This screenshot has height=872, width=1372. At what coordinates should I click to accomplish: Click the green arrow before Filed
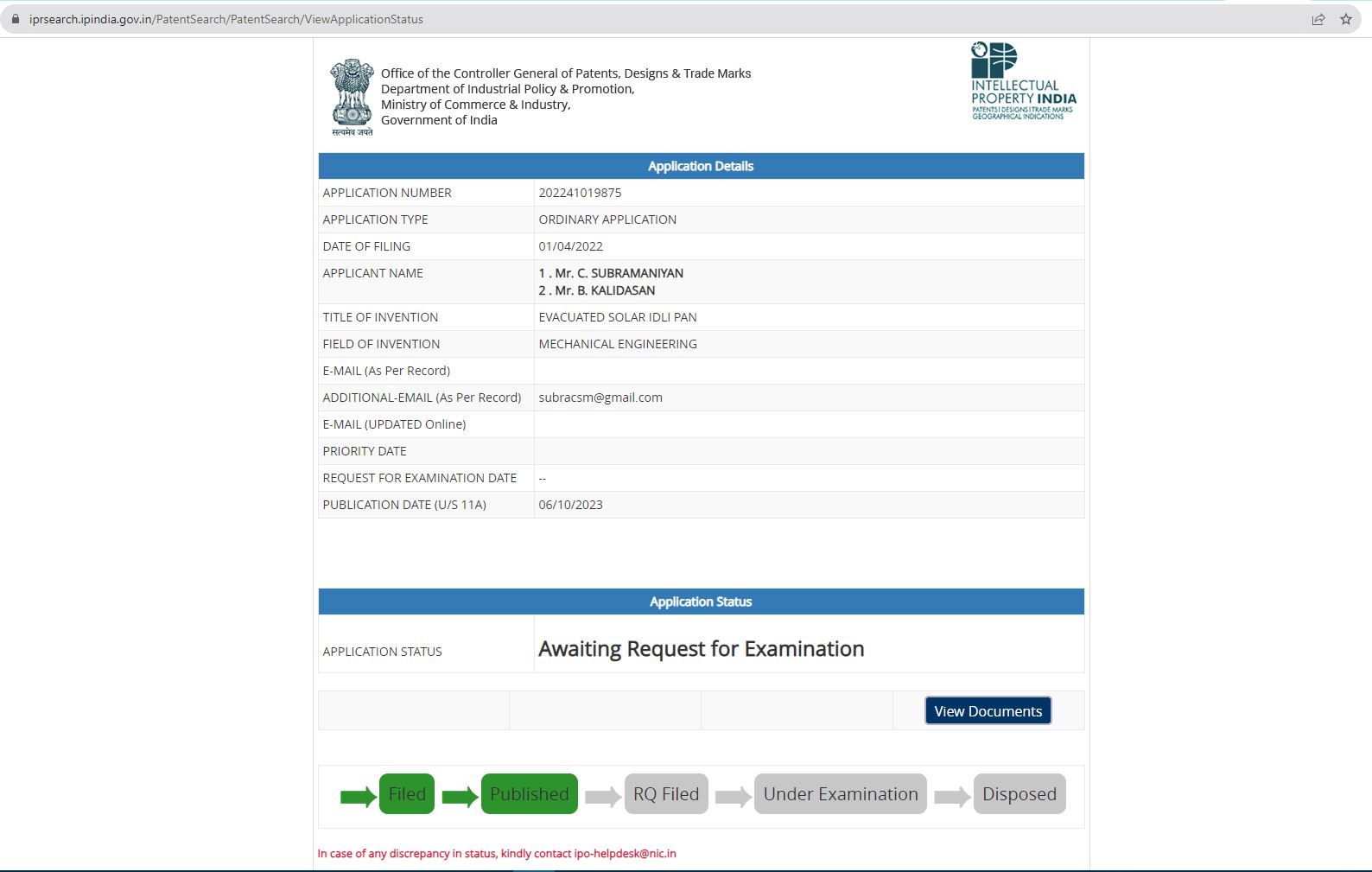pyautogui.click(x=358, y=796)
